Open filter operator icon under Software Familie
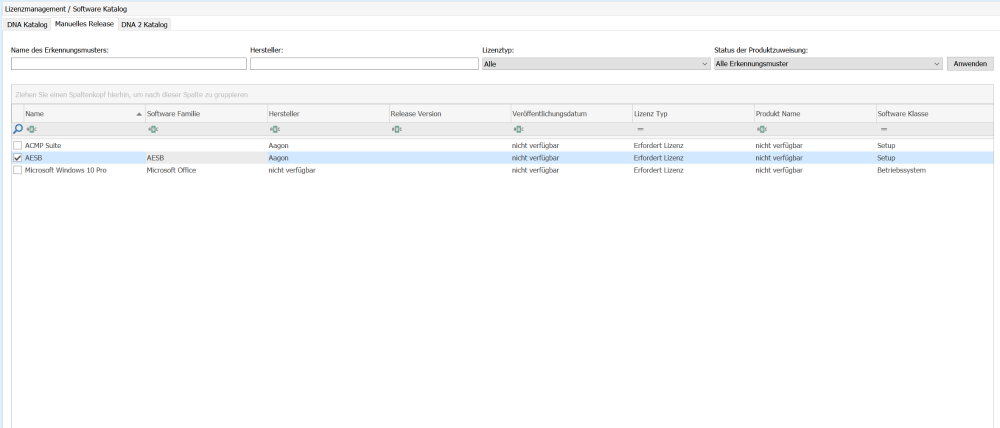The height and width of the screenshot is (428, 1000). pos(153,129)
